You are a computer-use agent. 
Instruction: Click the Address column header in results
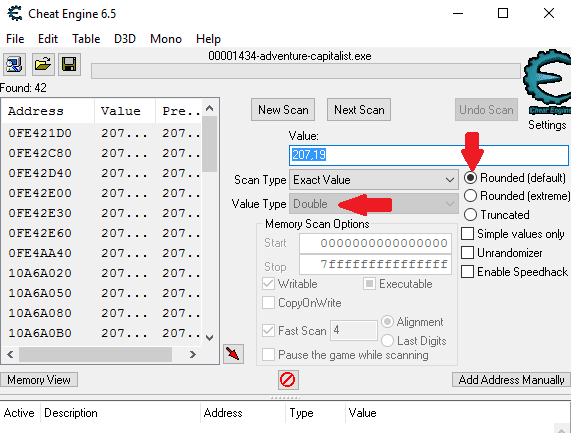click(48, 111)
